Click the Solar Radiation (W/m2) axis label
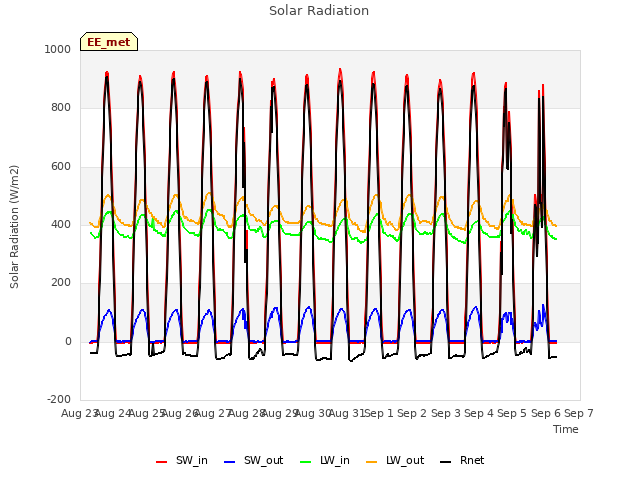 click(x=14, y=227)
